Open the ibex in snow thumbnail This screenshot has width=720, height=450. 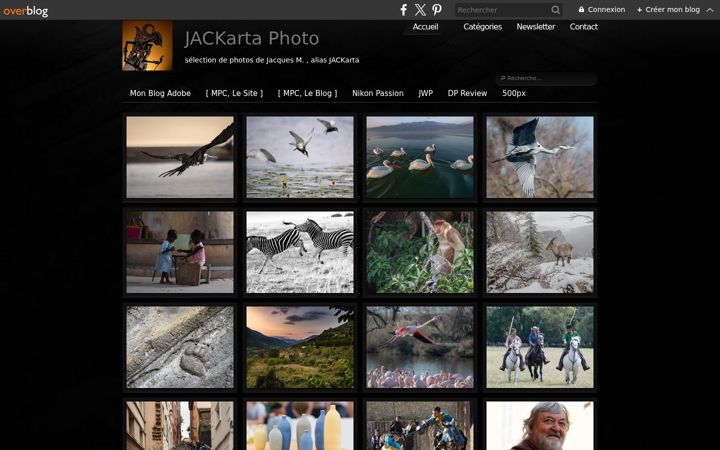point(540,252)
